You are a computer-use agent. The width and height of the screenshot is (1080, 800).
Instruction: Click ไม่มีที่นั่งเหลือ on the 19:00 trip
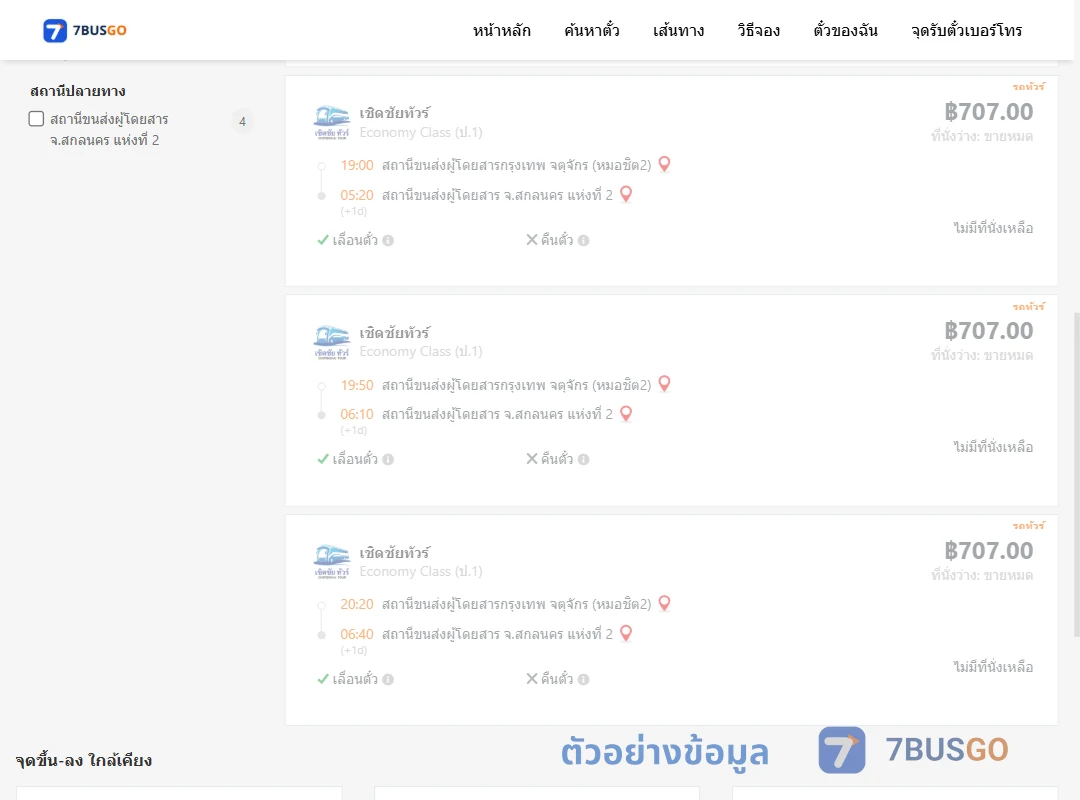[x=993, y=227]
